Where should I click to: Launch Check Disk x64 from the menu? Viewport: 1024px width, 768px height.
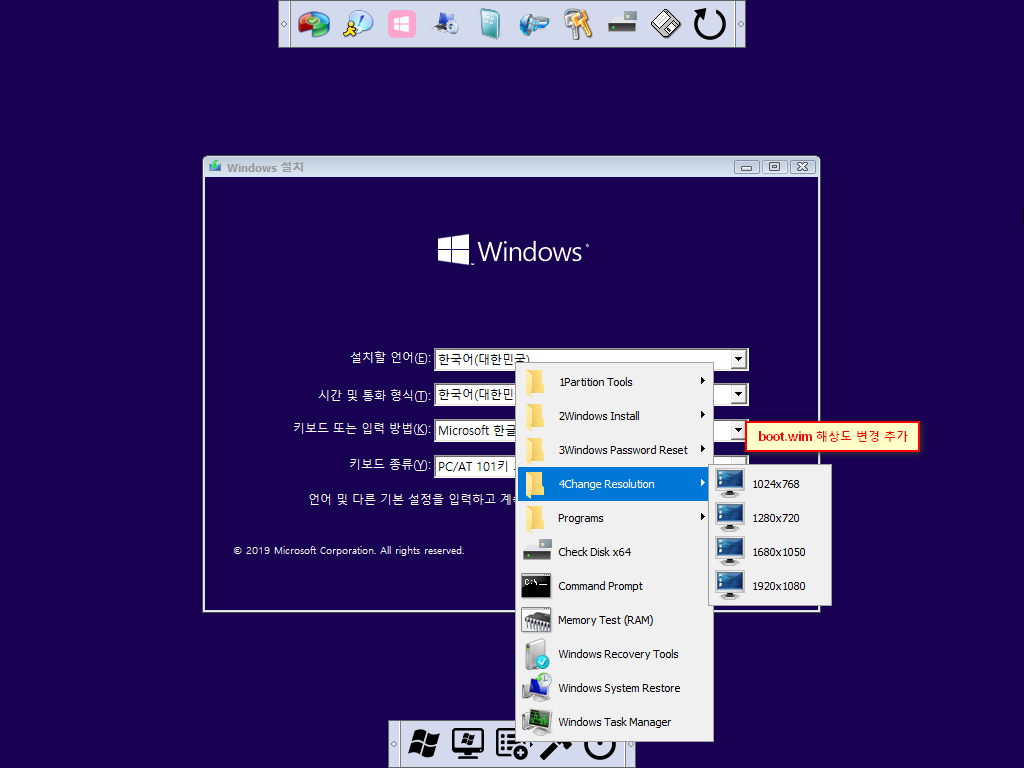point(615,552)
